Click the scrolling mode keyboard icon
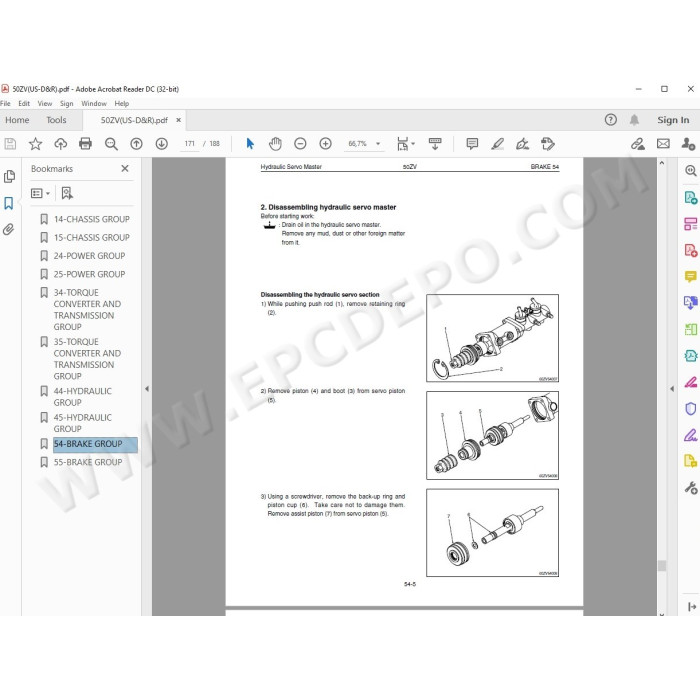Screen dimensions: 700x700 click(x=435, y=144)
